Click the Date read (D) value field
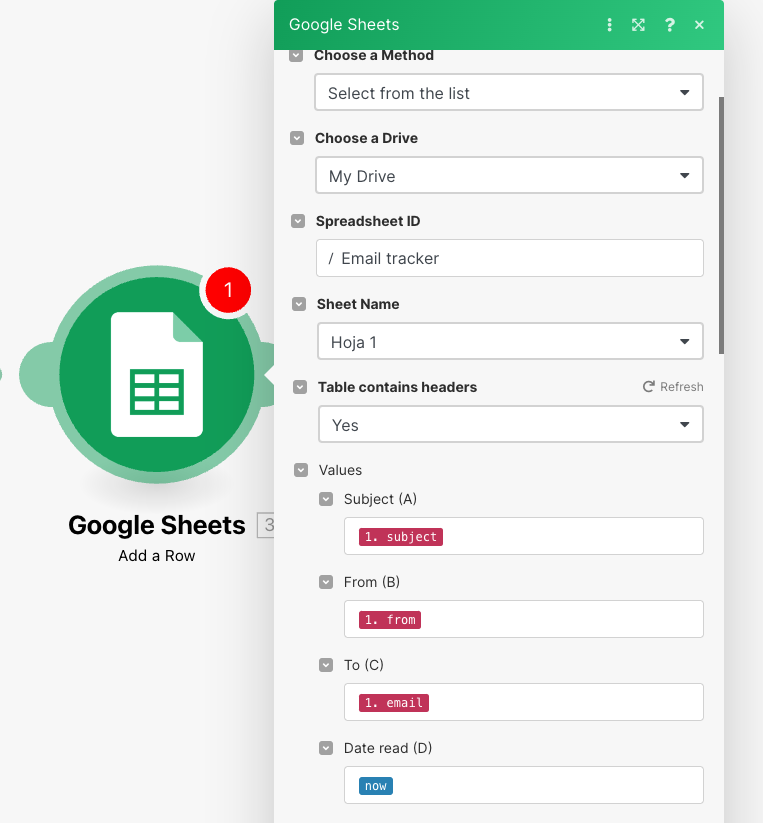763x823 pixels. (524, 785)
